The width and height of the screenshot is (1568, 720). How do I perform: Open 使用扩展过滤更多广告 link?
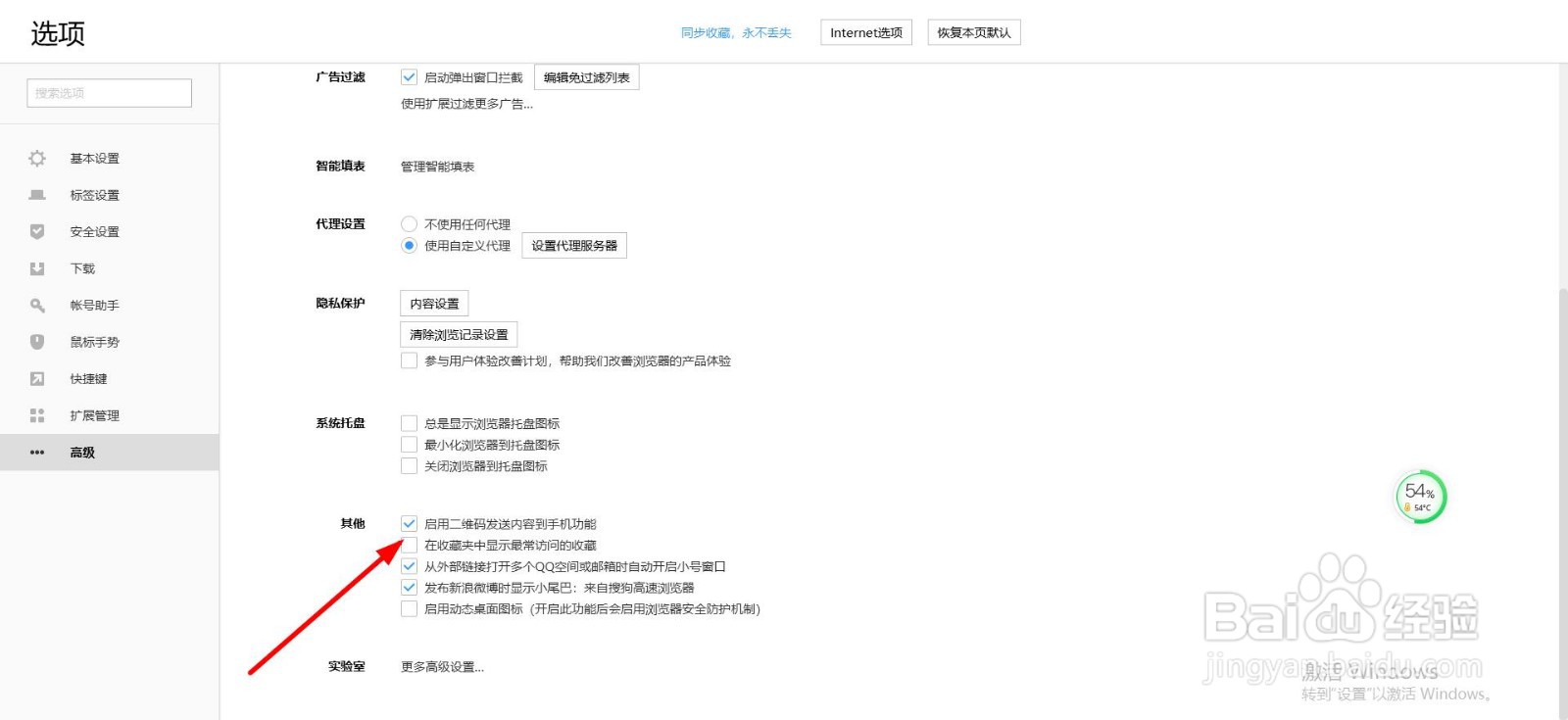tap(466, 104)
